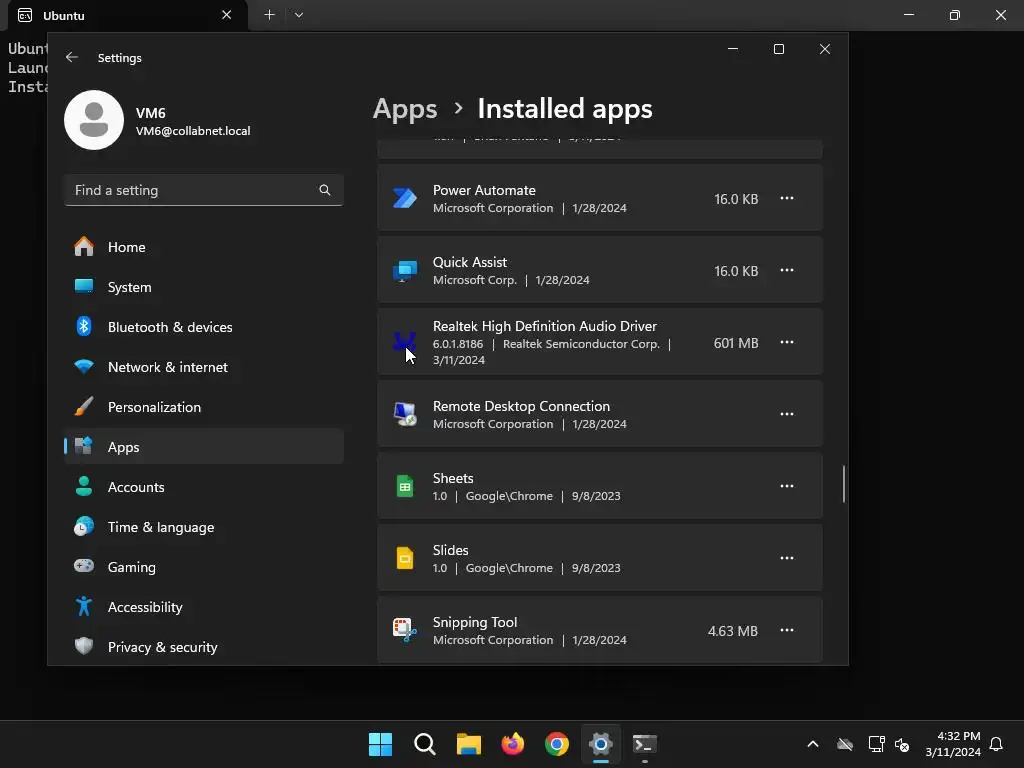Open more options for Remote Desktop Connection
This screenshot has height=768, width=1024.
(x=787, y=414)
